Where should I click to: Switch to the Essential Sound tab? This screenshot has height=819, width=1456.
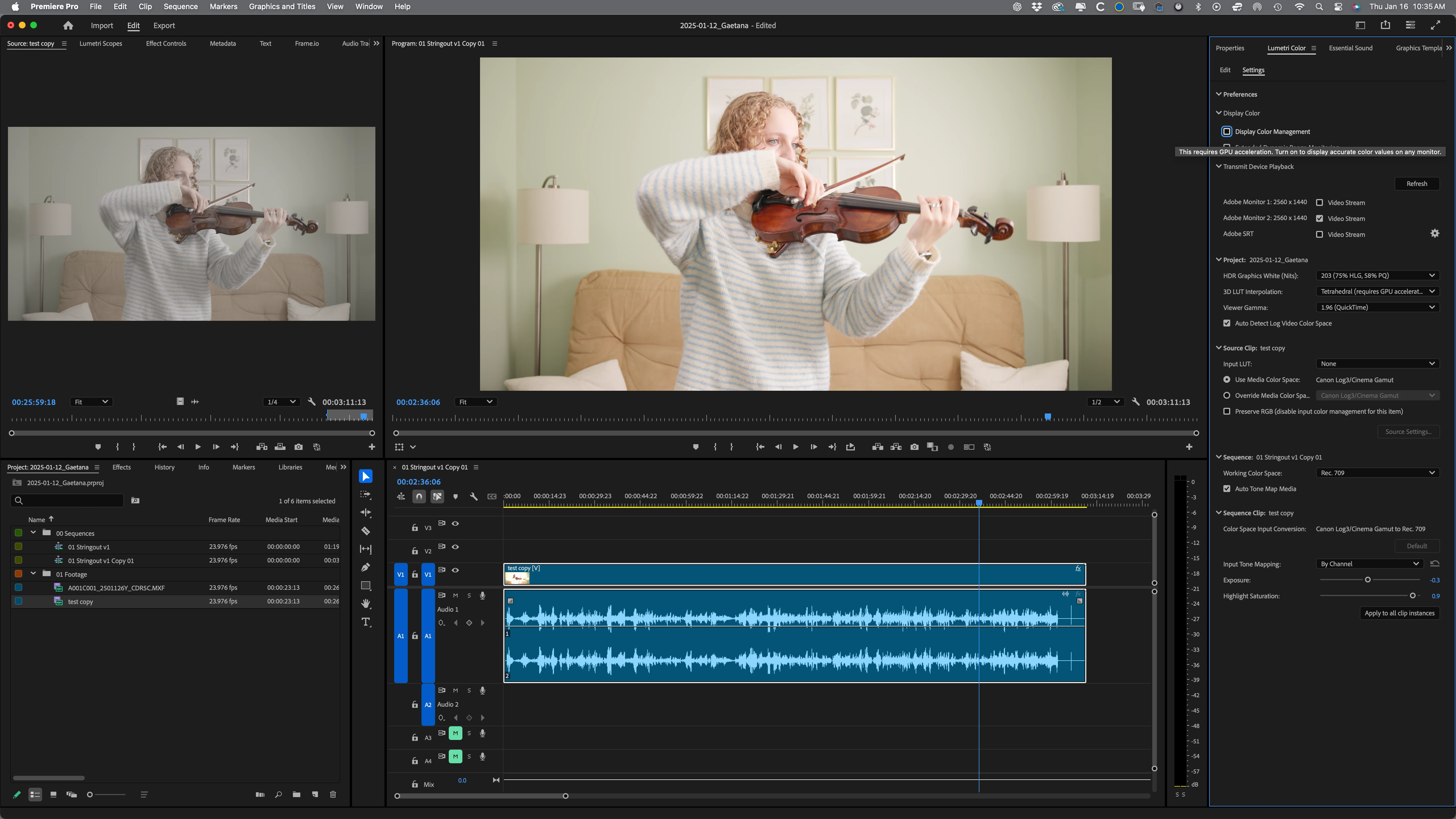click(x=1350, y=48)
